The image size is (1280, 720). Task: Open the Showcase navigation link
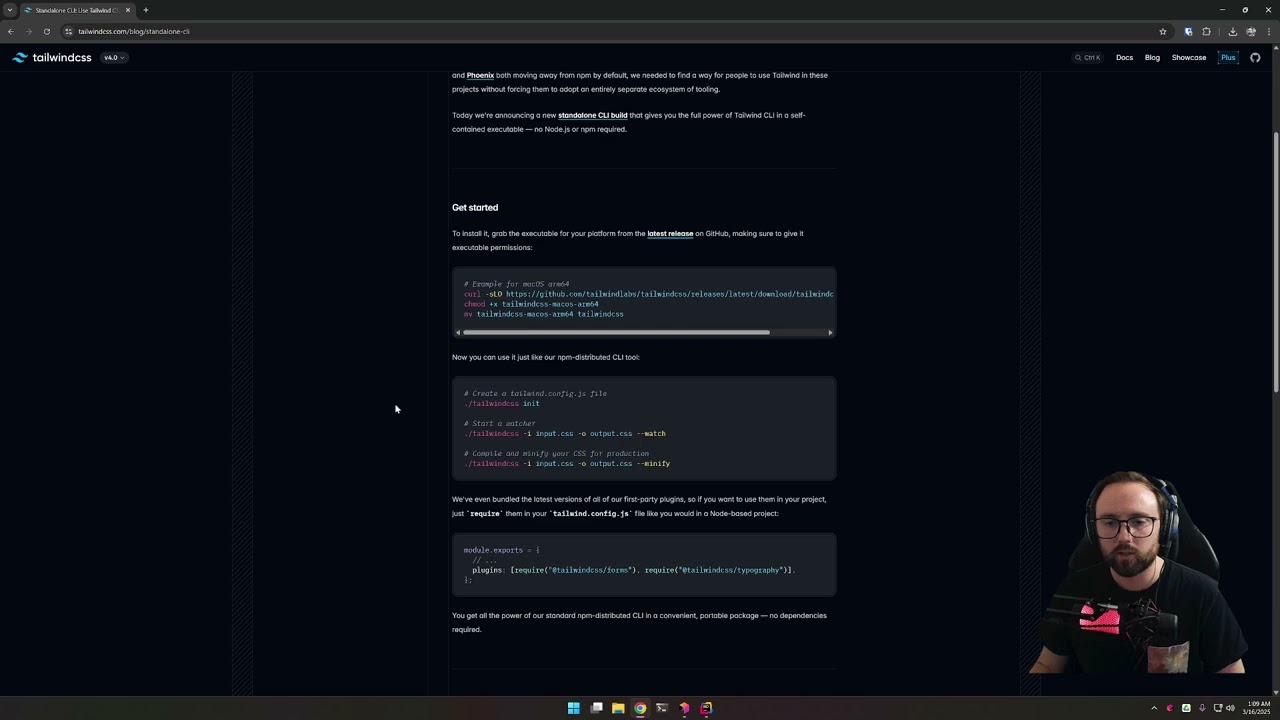tap(1189, 58)
